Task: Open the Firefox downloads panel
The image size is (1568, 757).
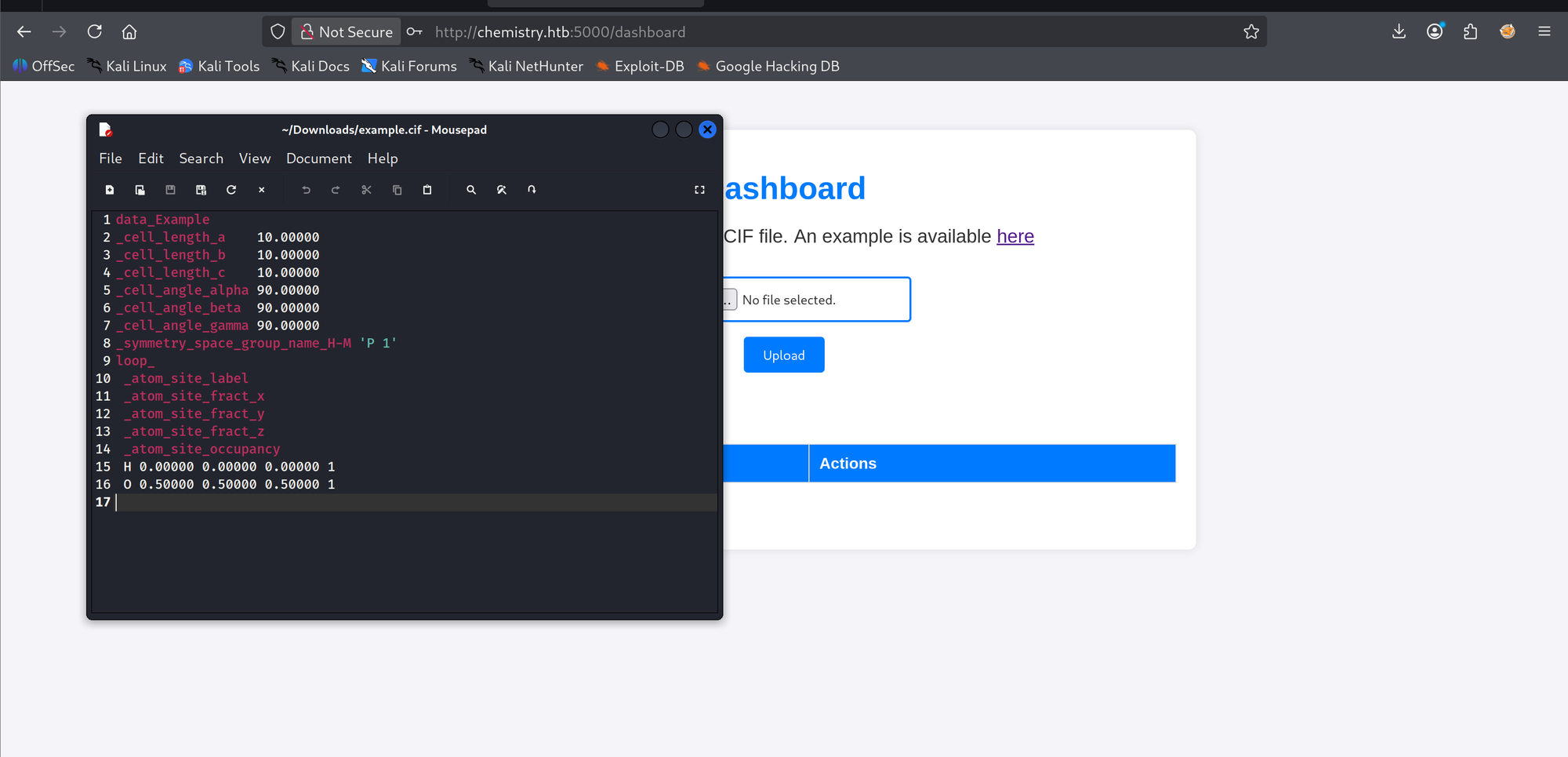Action: [x=1399, y=32]
